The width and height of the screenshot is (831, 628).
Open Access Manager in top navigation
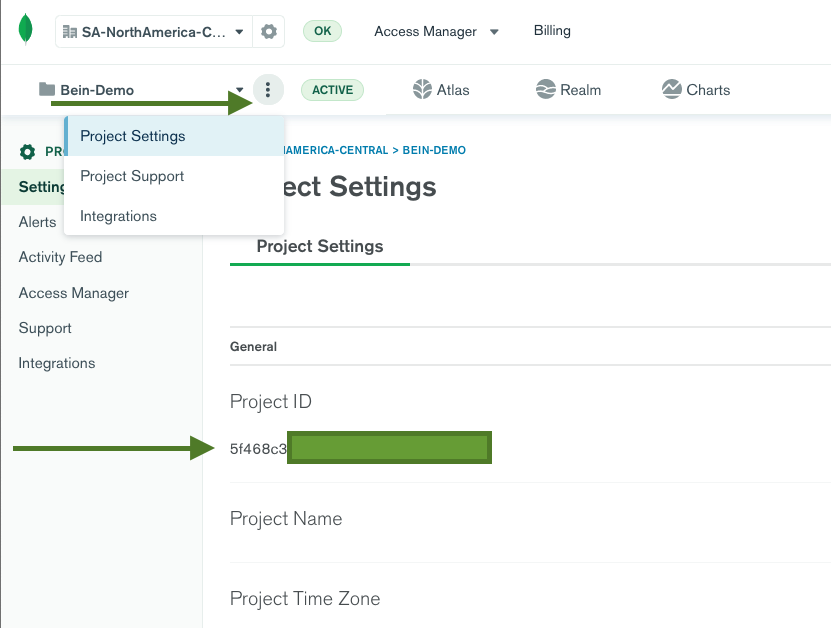425,32
